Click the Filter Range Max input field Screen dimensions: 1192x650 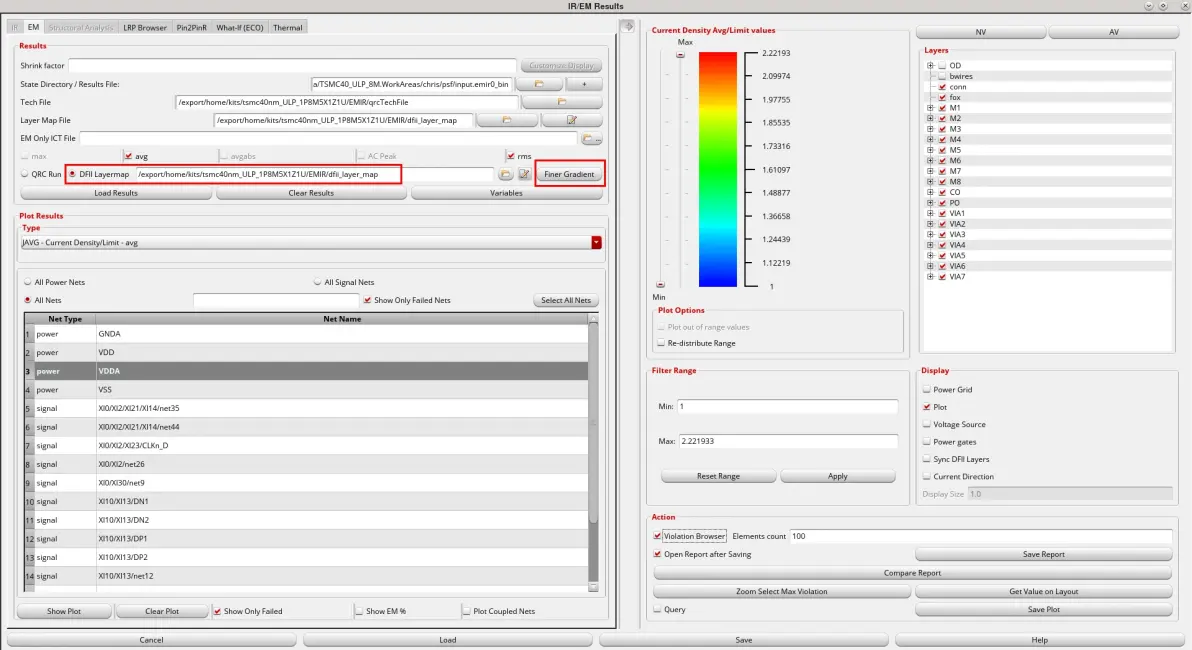pos(787,441)
